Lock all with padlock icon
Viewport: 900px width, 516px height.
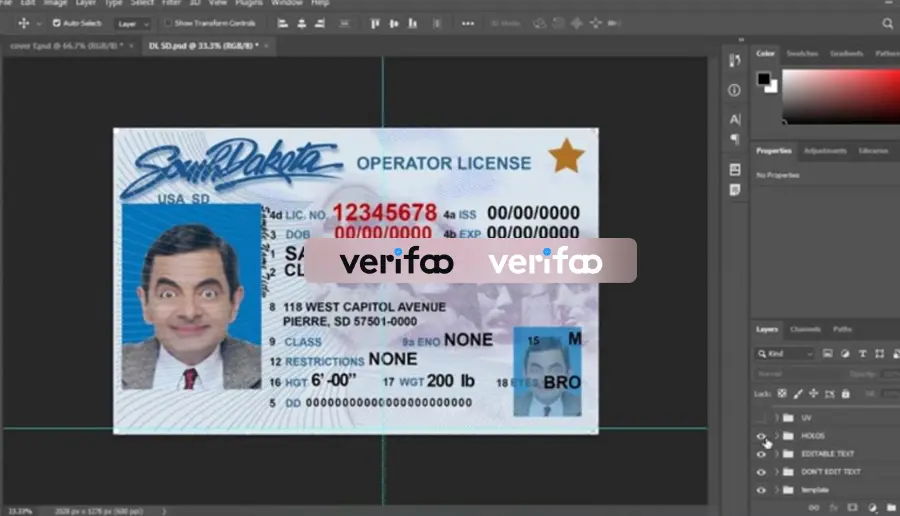845,394
